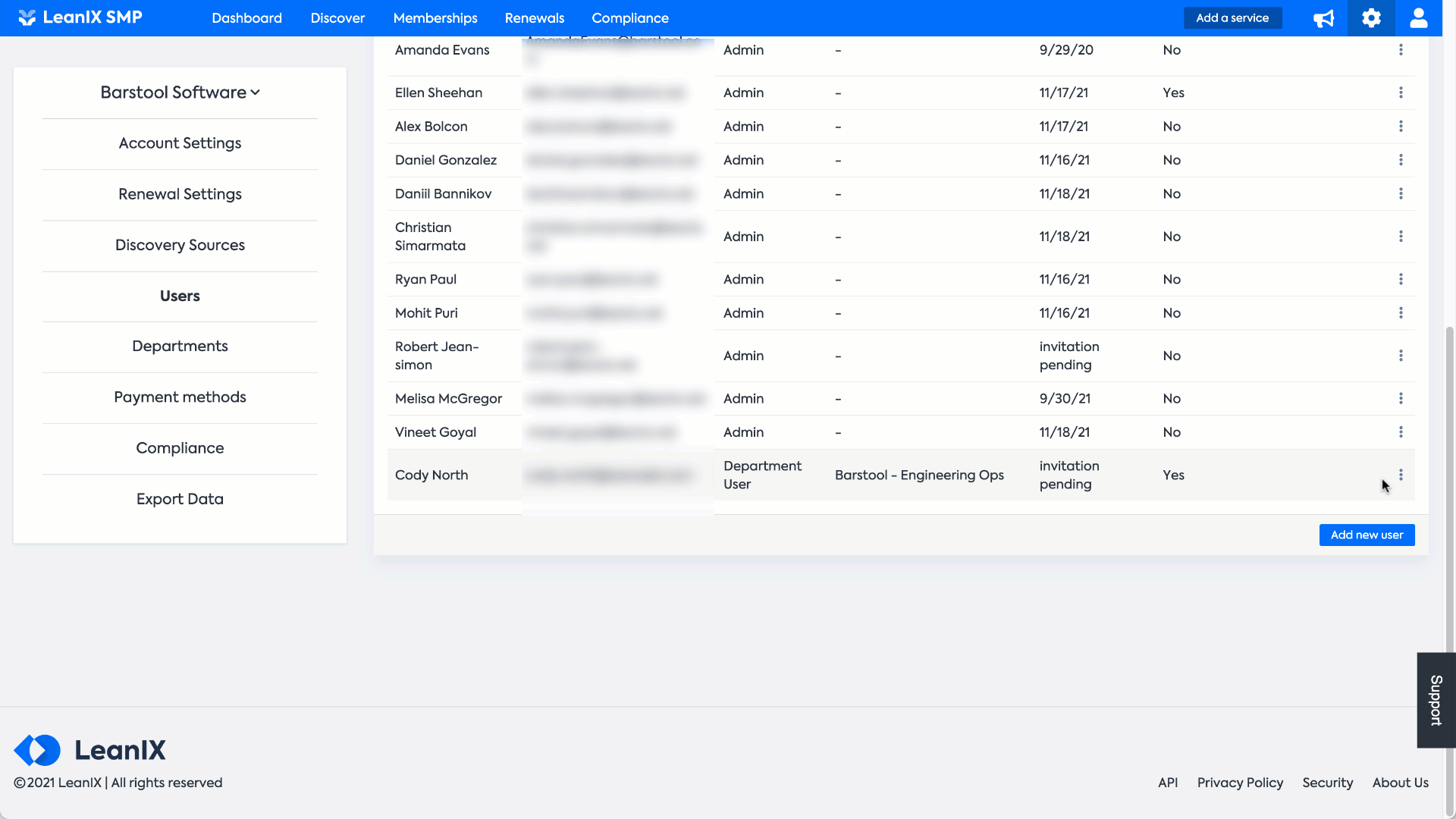This screenshot has height=819, width=1456.
Task: Click the Add new user button
Action: point(1367,535)
